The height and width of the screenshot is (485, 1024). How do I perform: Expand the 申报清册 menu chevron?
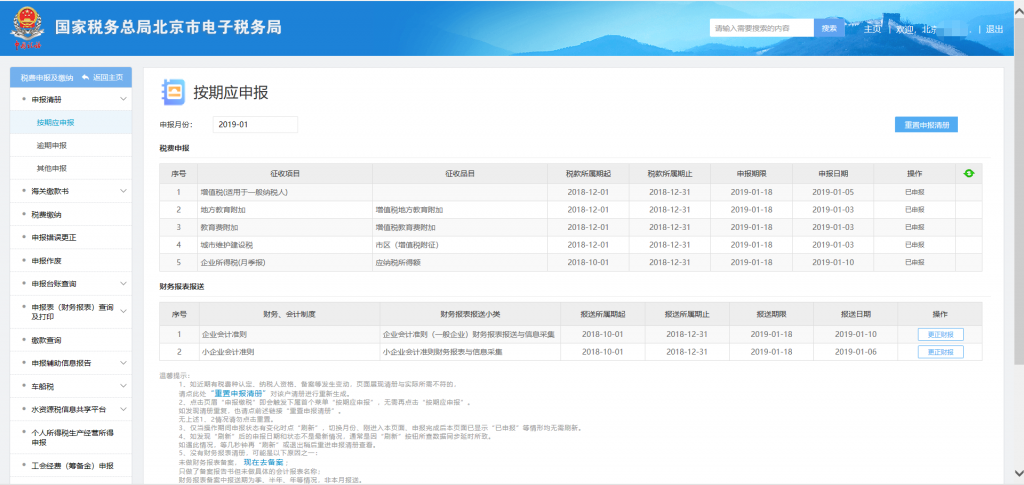tap(123, 99)
